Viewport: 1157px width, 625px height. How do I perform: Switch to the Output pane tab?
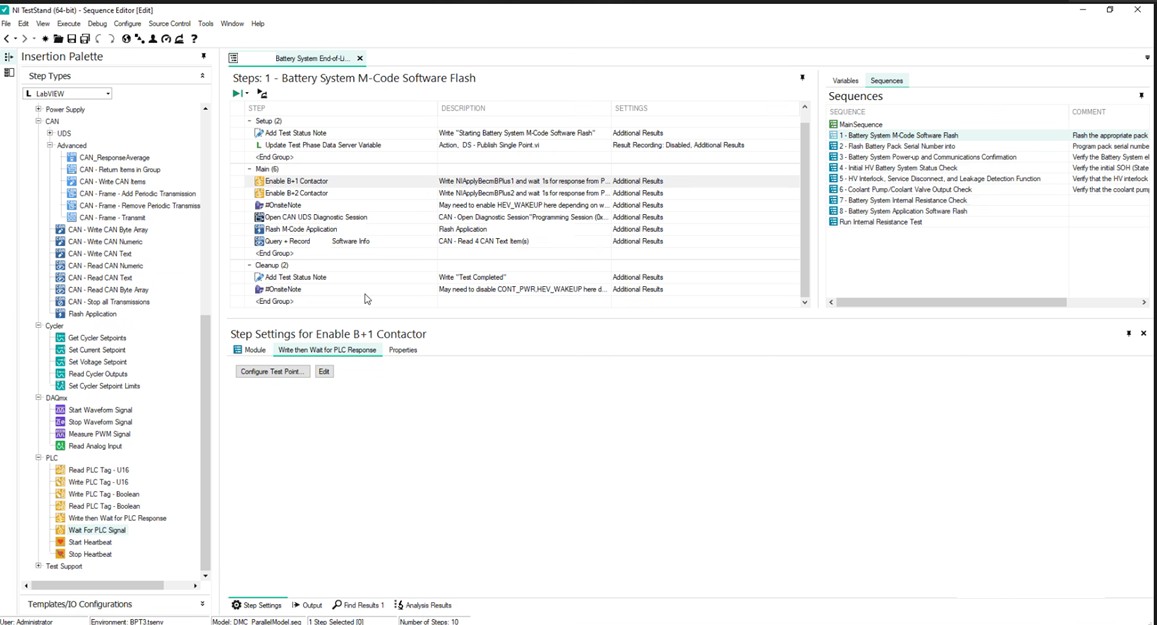click(x=307, y=605)
